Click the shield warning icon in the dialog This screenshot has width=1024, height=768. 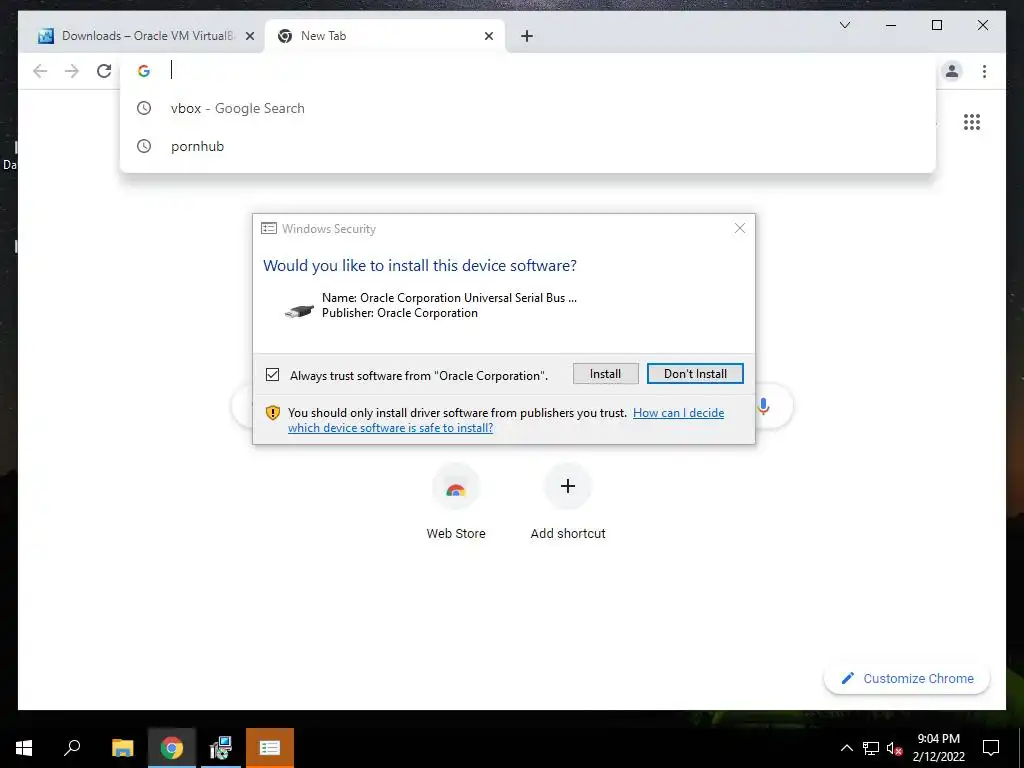pos(272,413)
